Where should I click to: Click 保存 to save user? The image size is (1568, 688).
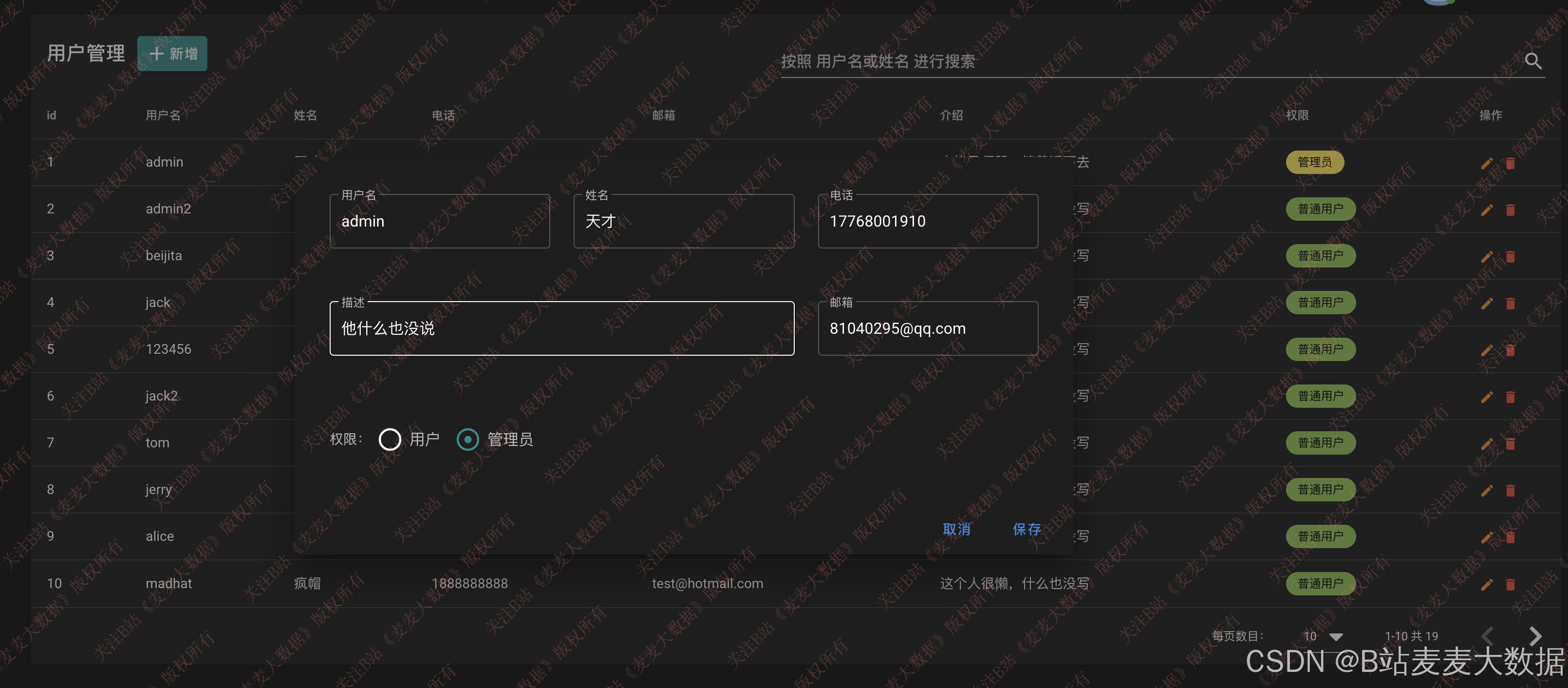(x=1027, y=529)
